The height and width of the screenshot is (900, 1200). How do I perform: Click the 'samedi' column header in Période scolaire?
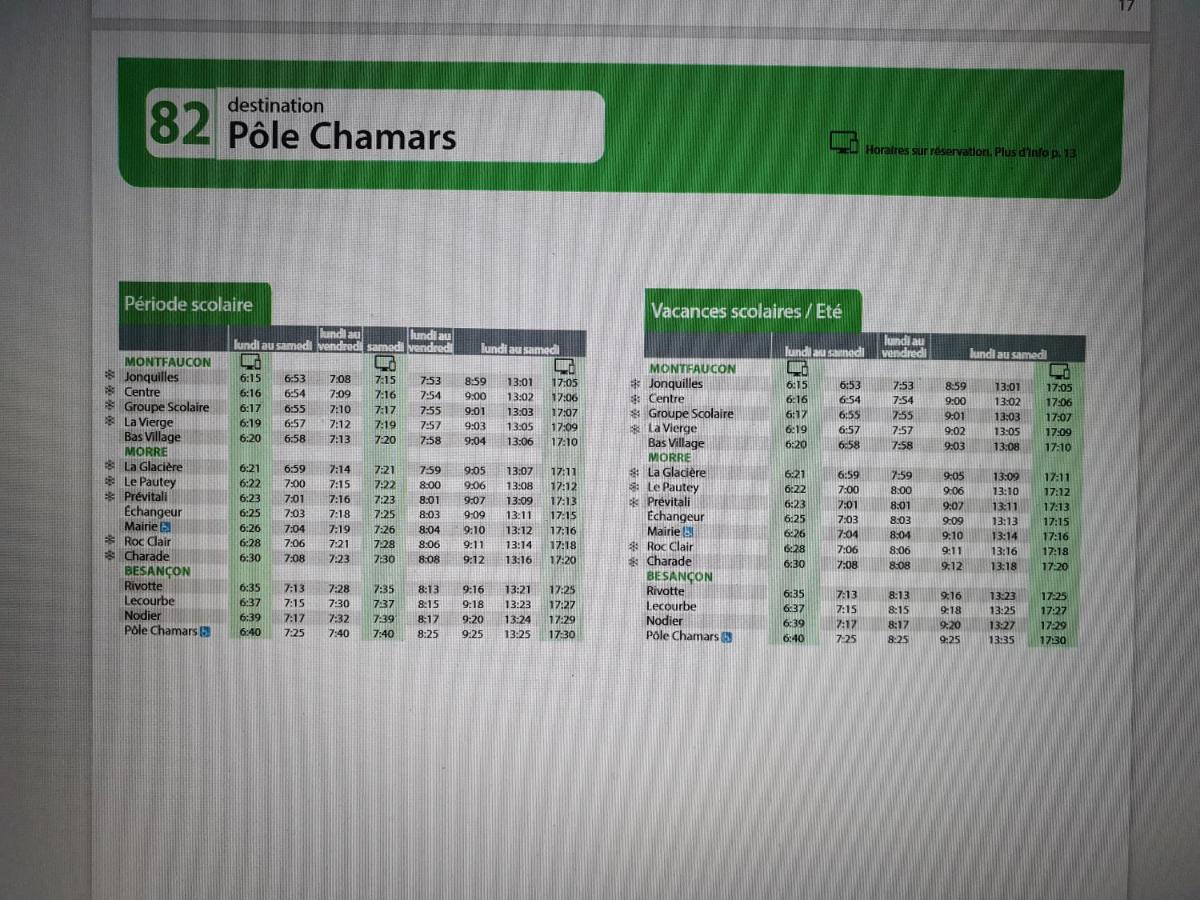point(385,345)
